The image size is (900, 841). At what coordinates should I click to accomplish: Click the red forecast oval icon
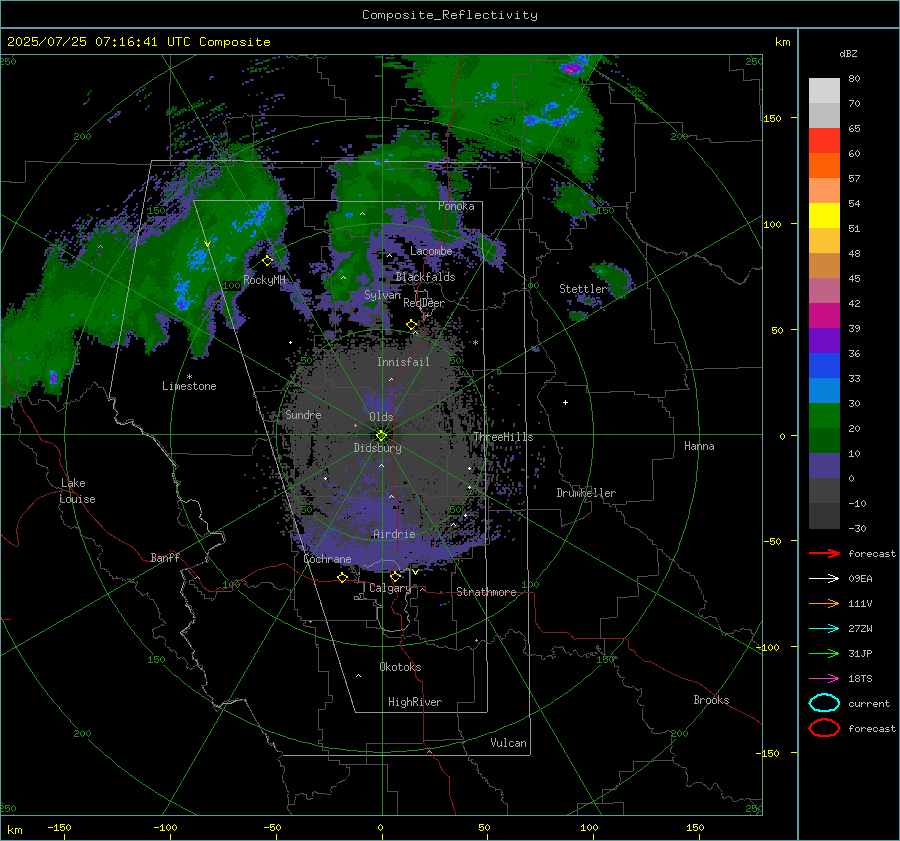click(x=824, y=728)
